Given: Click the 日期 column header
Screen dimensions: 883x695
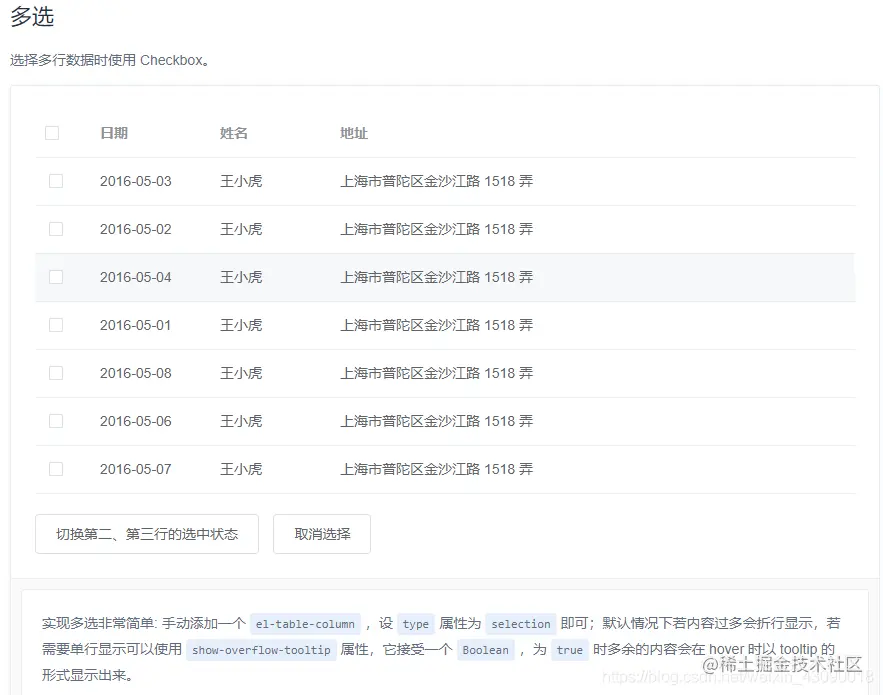Looking at the screenshot, I should (x=114, y=132).
